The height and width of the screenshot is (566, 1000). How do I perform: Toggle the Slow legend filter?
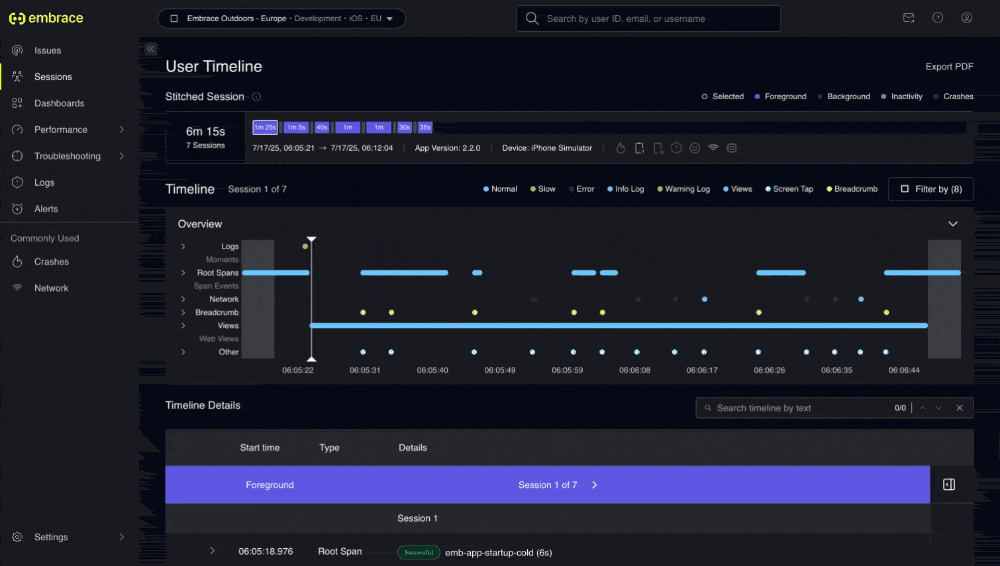[543, 190]
